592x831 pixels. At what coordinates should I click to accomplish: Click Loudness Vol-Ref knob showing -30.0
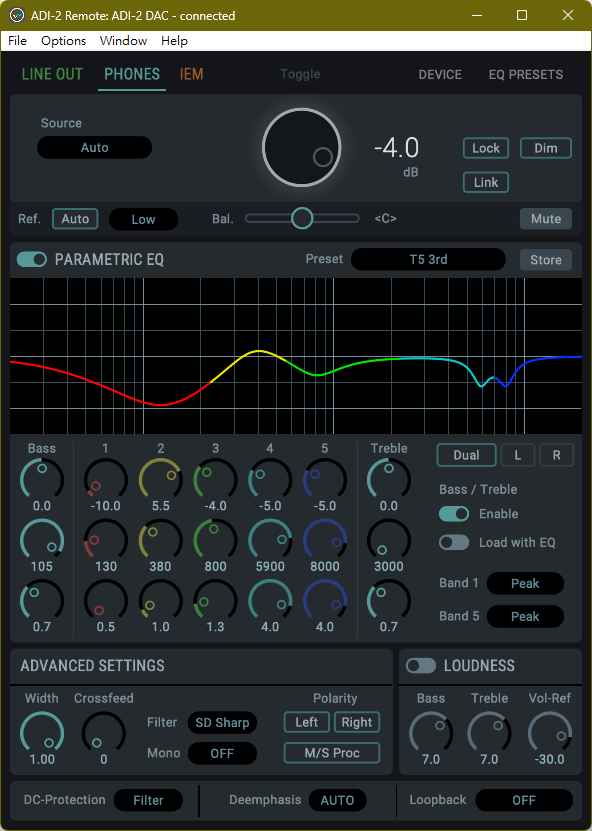[x=550, y=733]
